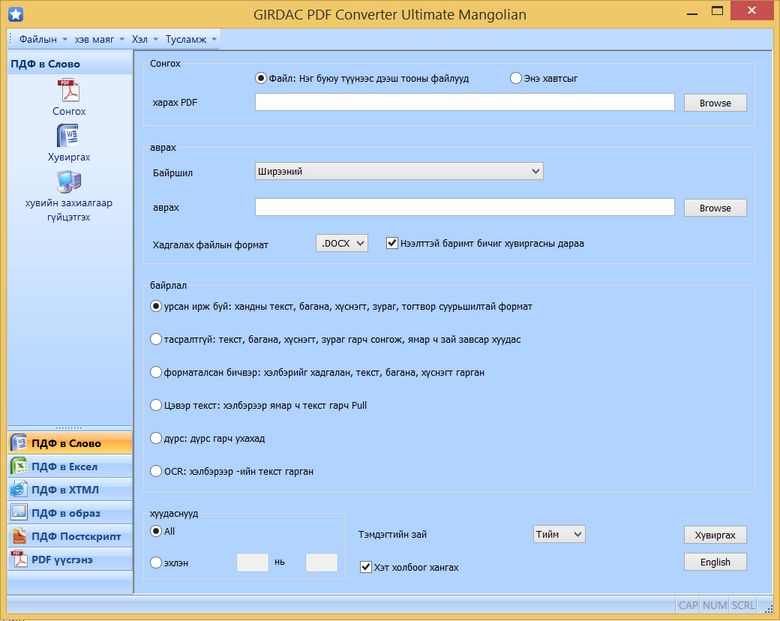780x621 pixels.
Task: Click the Хувиргах Word document icon
Action: tap(69, 135)
